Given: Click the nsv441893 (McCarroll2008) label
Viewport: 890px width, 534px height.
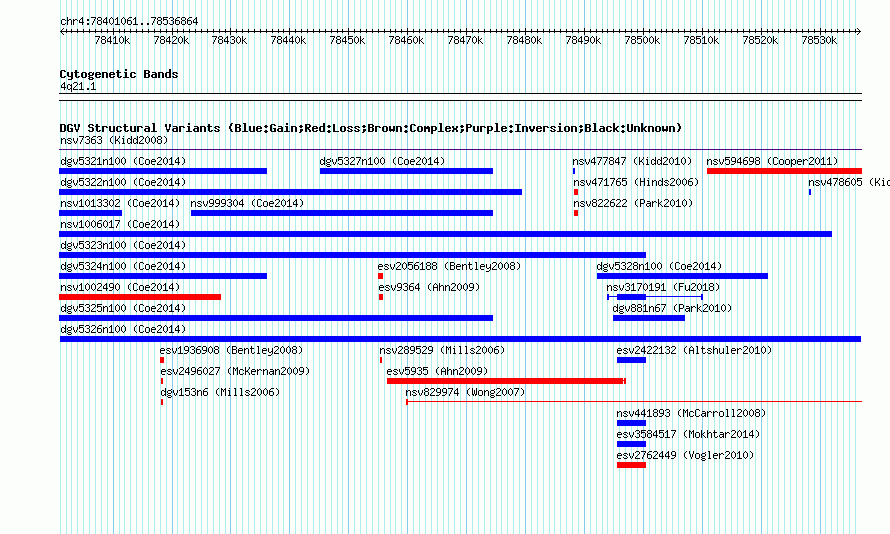Looking at the screenshot, I should click(x=691, y=413).
